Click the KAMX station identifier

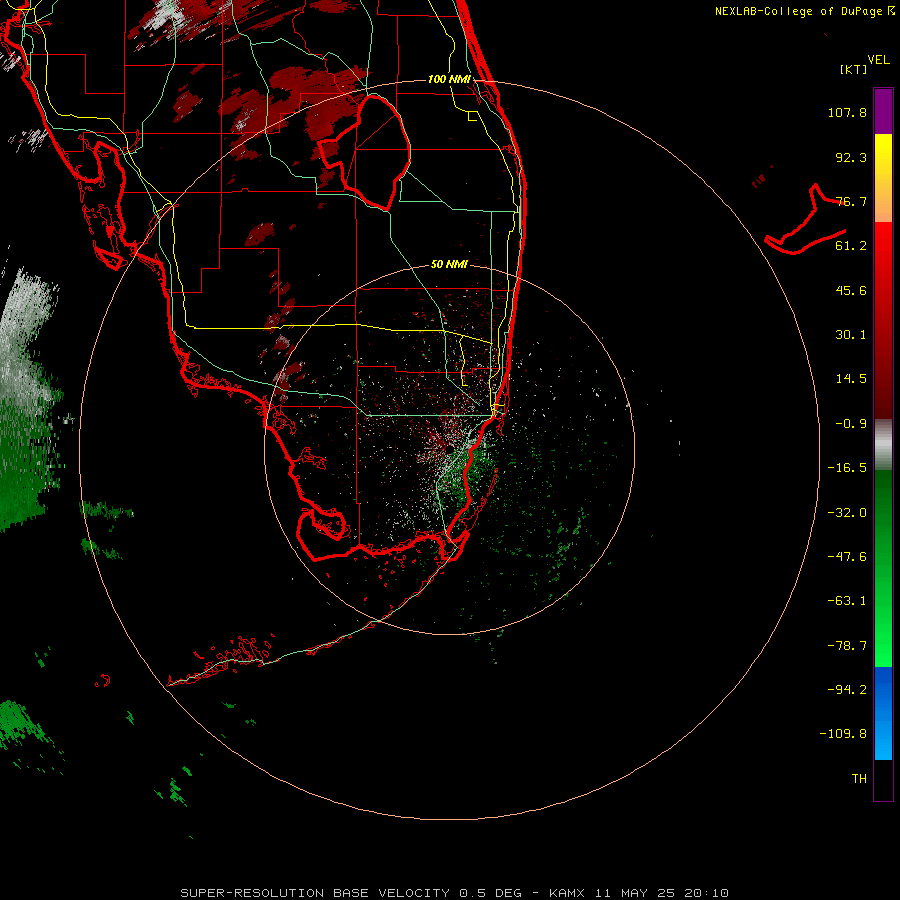pyautogui.click(x=567, y=893)
